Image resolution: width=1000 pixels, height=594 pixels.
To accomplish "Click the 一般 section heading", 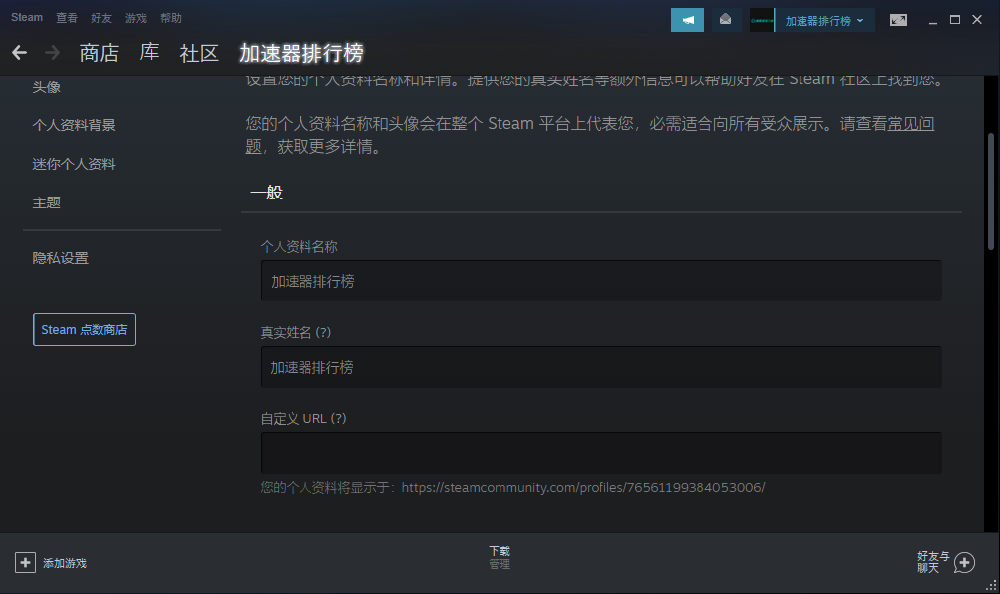I will coord(267,192).
